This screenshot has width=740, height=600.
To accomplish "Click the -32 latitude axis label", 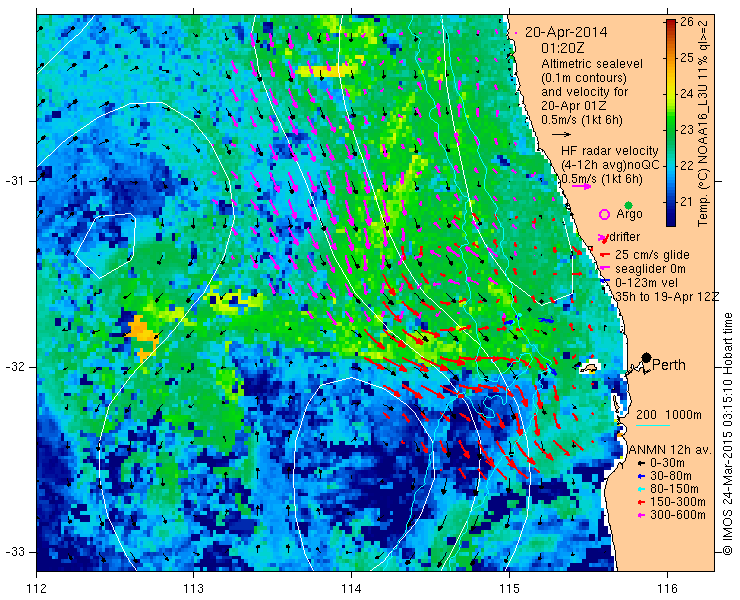I will 14,367.
